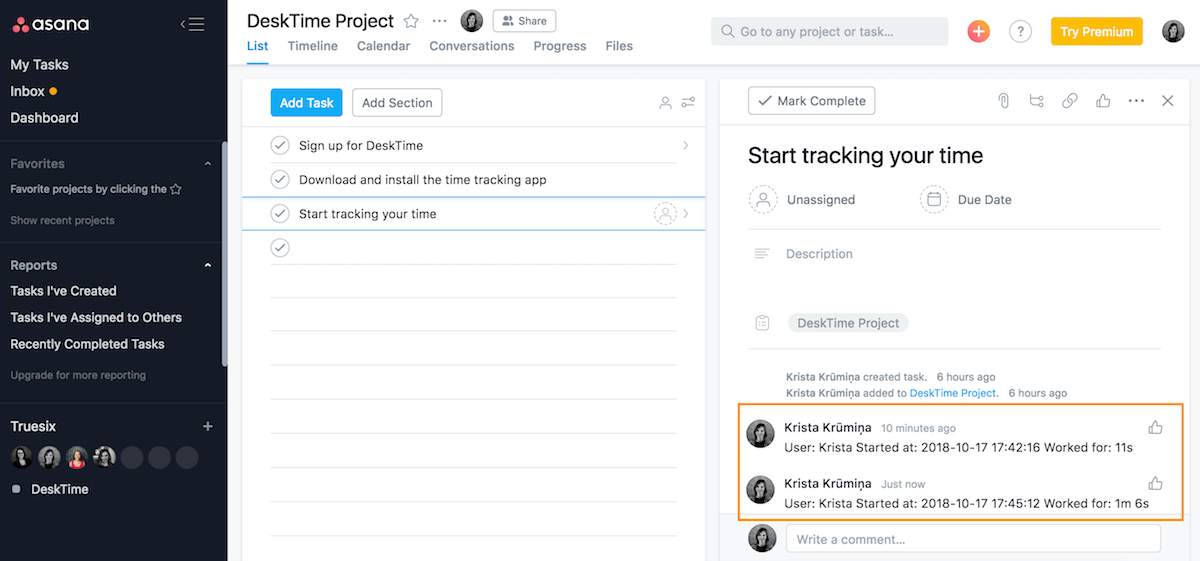The height and width of the screenshot is (561, 1200).
Task: Click the search box Go to any project
Action: click(830, 31)
